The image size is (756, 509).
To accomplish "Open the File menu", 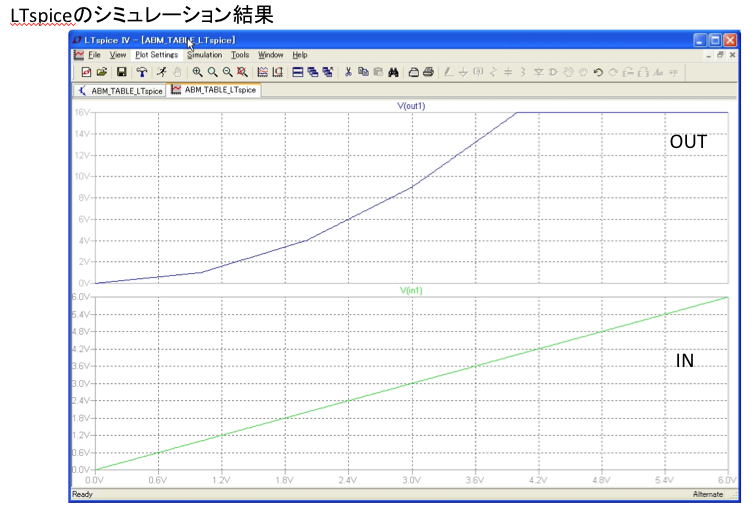I will (94, 55).
